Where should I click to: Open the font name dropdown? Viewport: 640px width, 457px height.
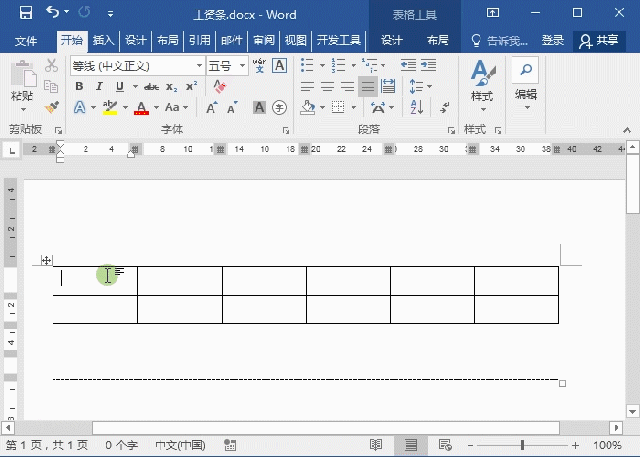[199, 65]
